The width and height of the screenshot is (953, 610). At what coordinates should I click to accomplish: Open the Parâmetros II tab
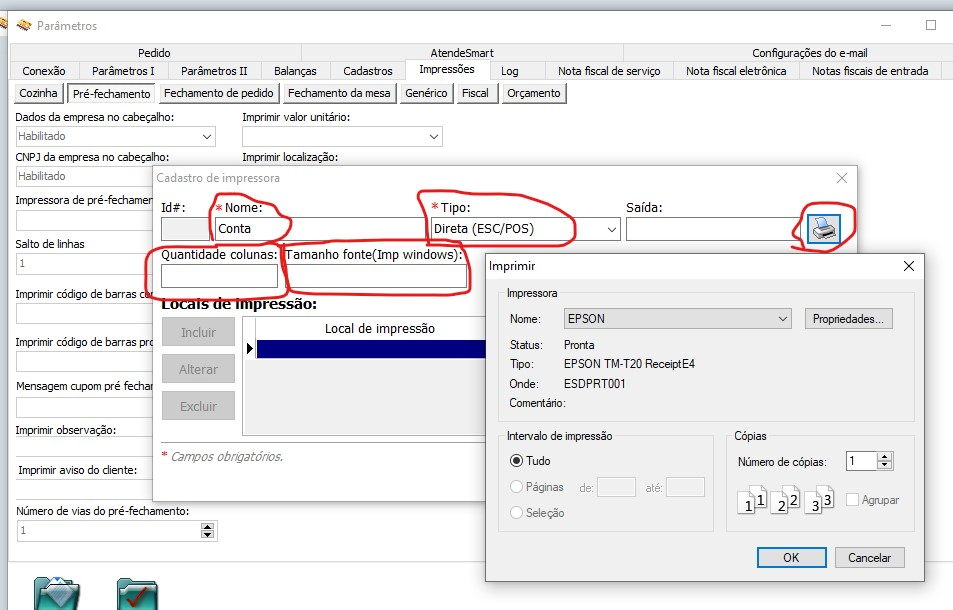pyautogui.click(x=214, y=71)
